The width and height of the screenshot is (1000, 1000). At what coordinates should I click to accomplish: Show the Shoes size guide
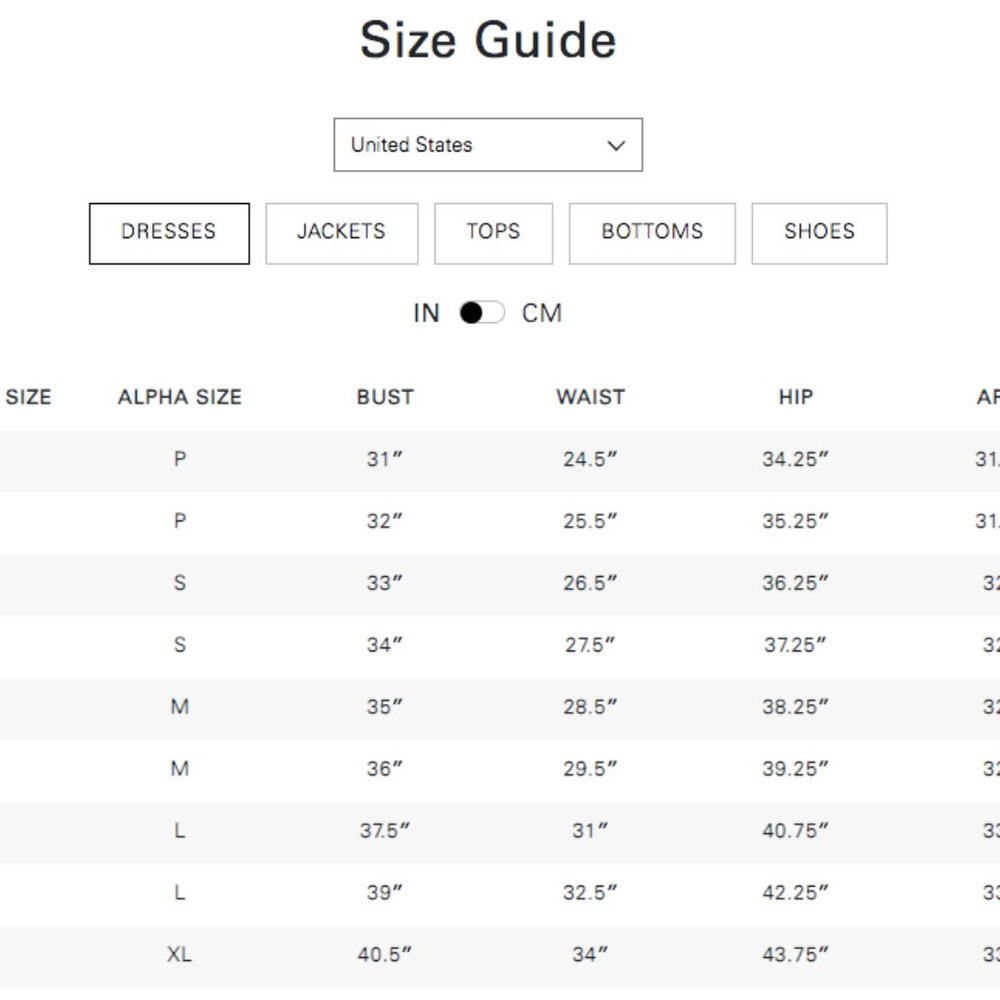pyautogui.click(x=820, y=233)
